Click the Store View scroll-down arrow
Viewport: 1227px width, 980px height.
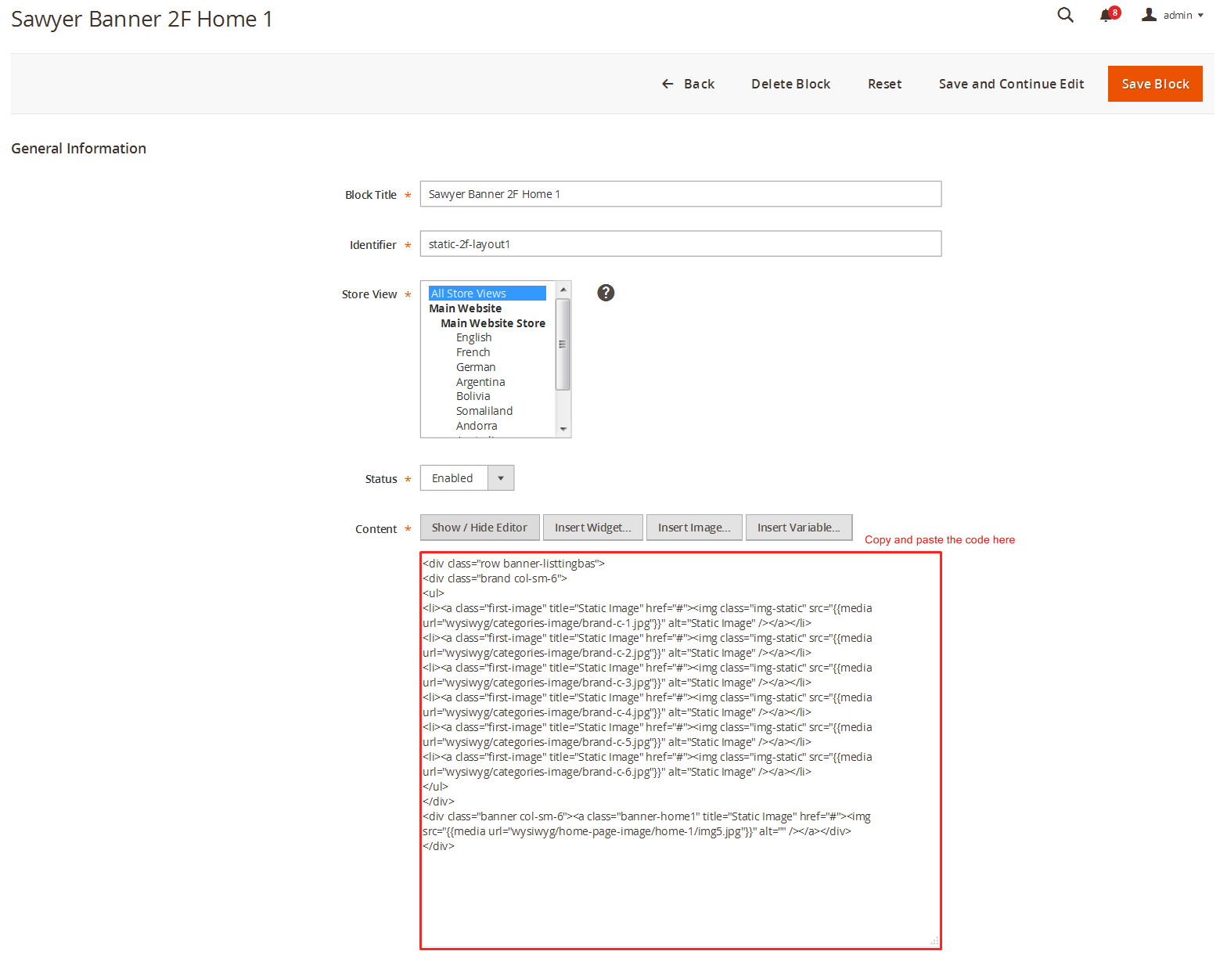[x=563, y=429]
